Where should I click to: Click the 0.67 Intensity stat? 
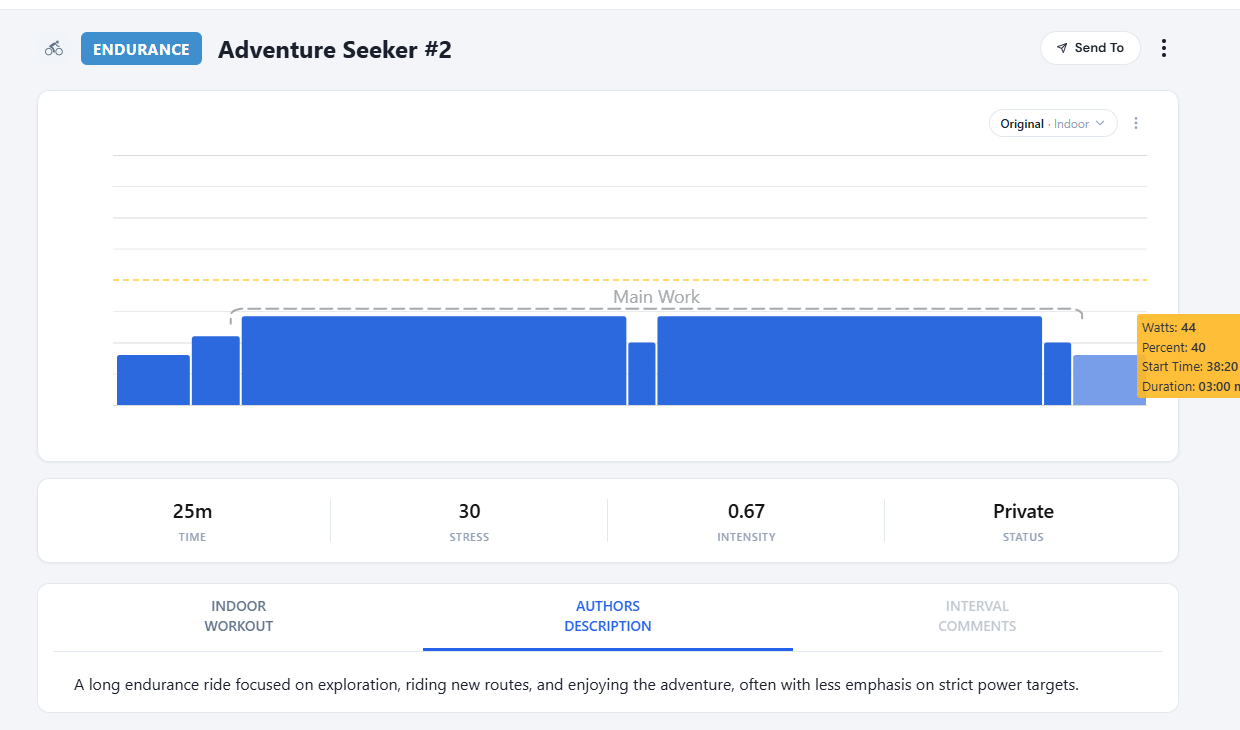click(746, 511)
